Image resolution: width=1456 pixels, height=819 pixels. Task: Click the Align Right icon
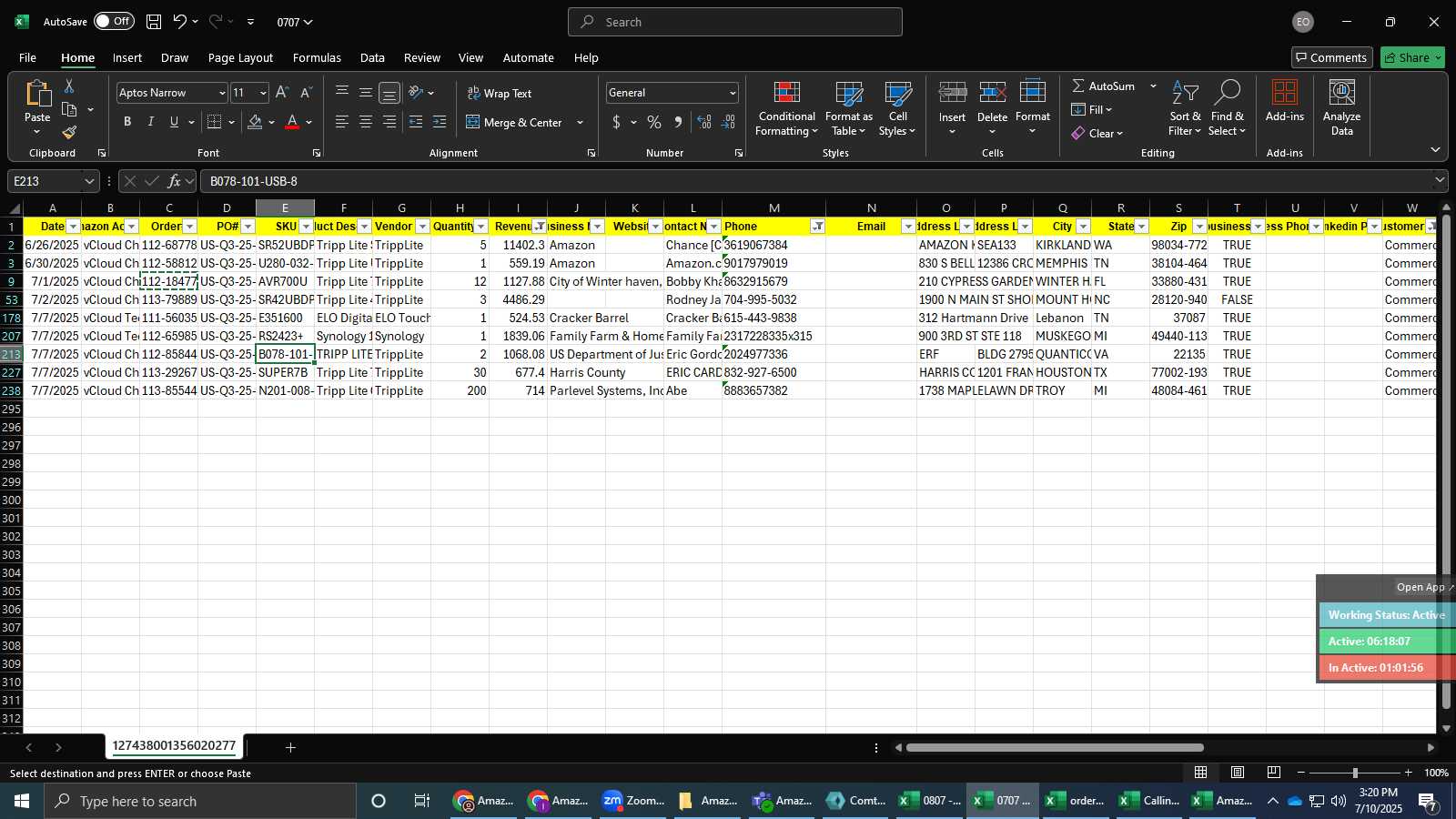[389, 122]
